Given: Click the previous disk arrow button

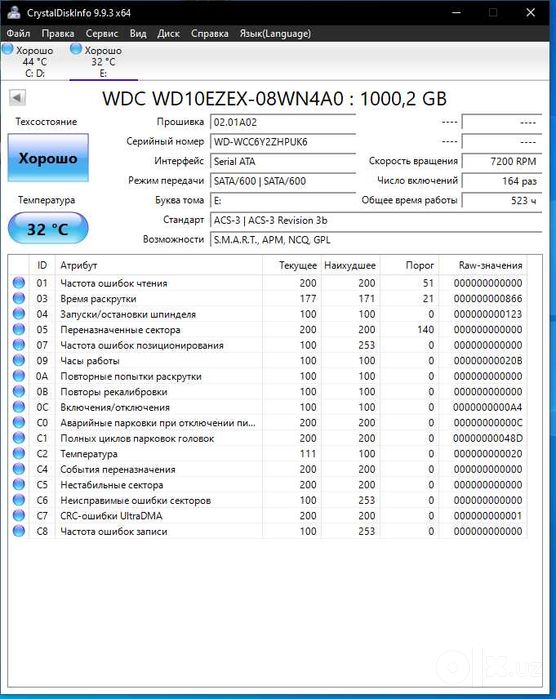Looking at the screenshot, I should click(17, 98).
